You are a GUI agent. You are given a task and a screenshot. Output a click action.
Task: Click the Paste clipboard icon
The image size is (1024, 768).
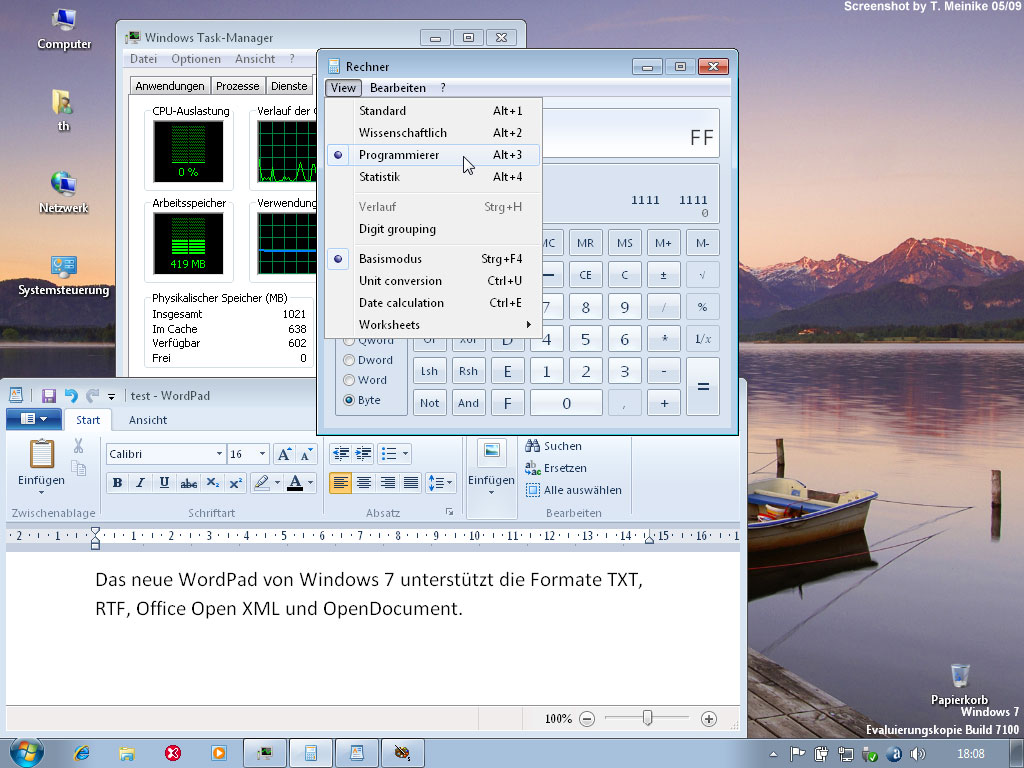[41, 453]
